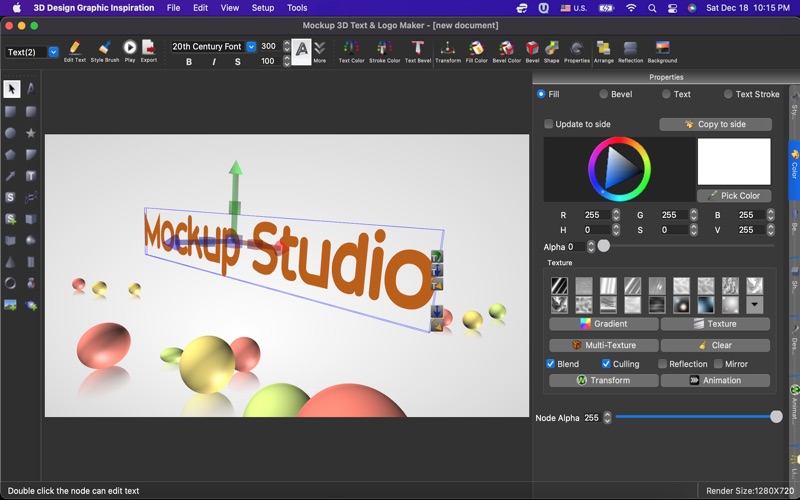
Task: Open the Edit Text tool
Action: (x=74, y=51)
